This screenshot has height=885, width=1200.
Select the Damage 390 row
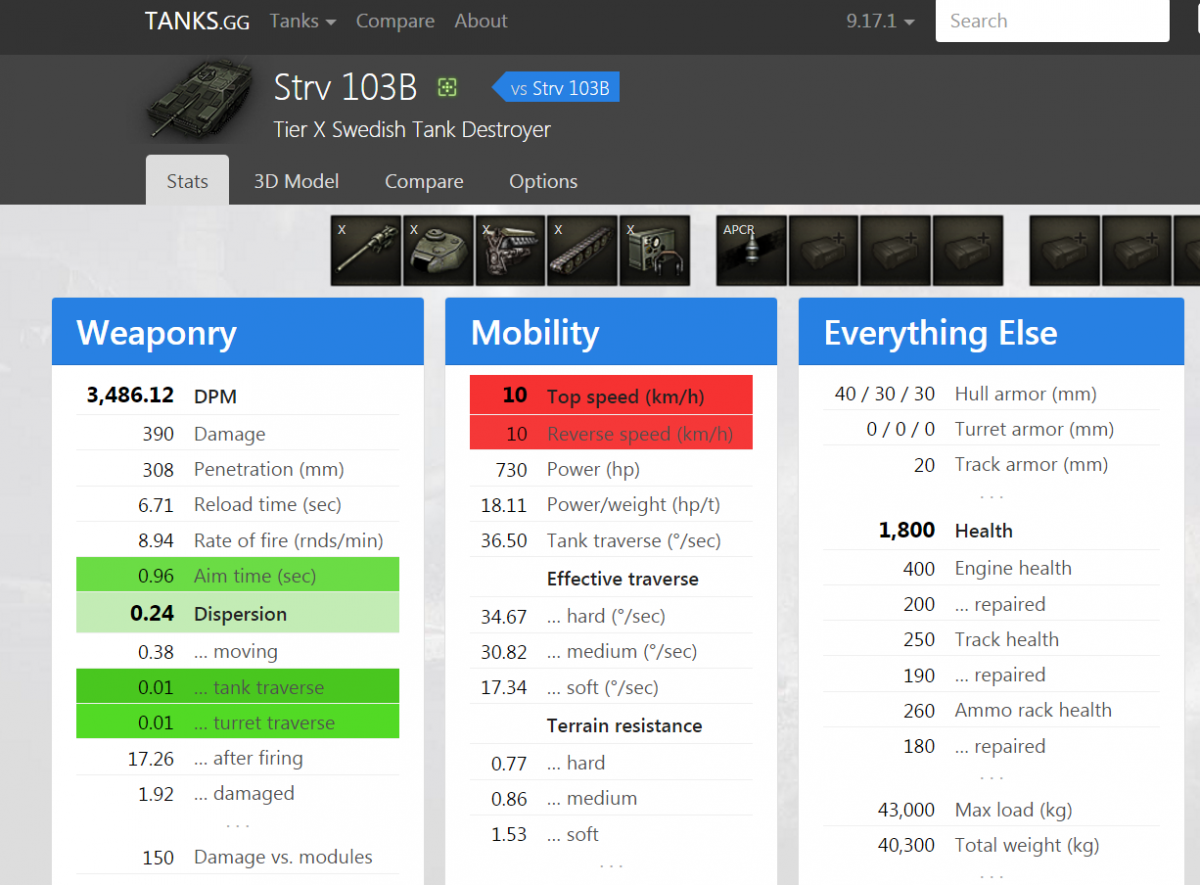[238, 434]
